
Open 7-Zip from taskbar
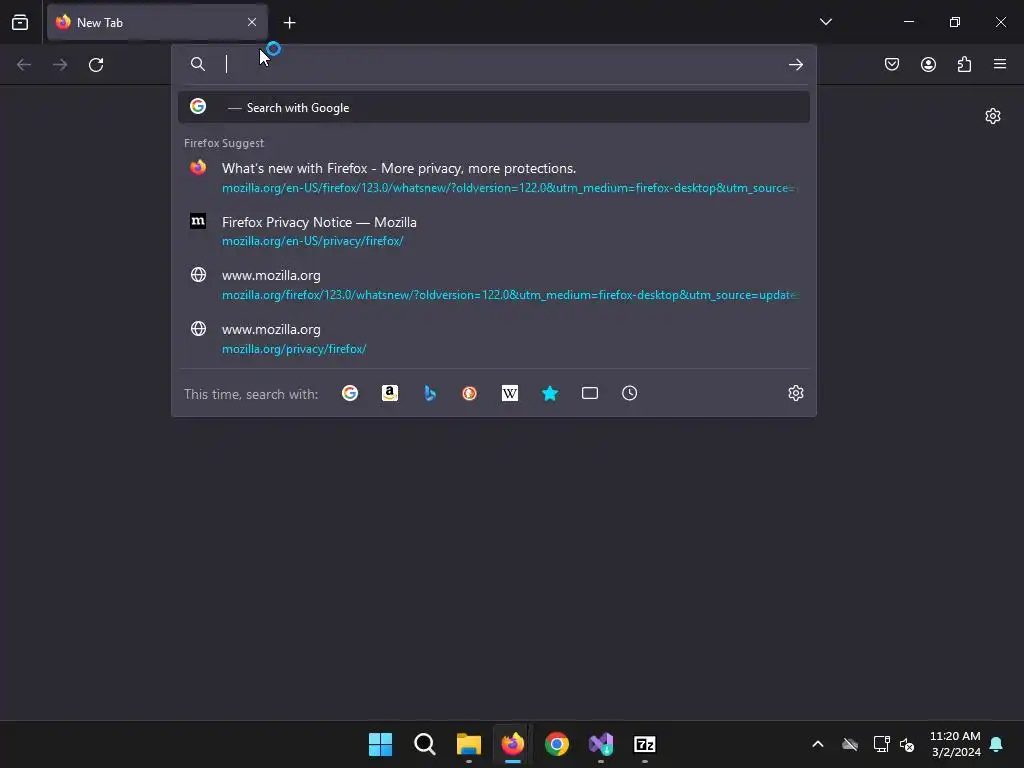coord(645,744)
